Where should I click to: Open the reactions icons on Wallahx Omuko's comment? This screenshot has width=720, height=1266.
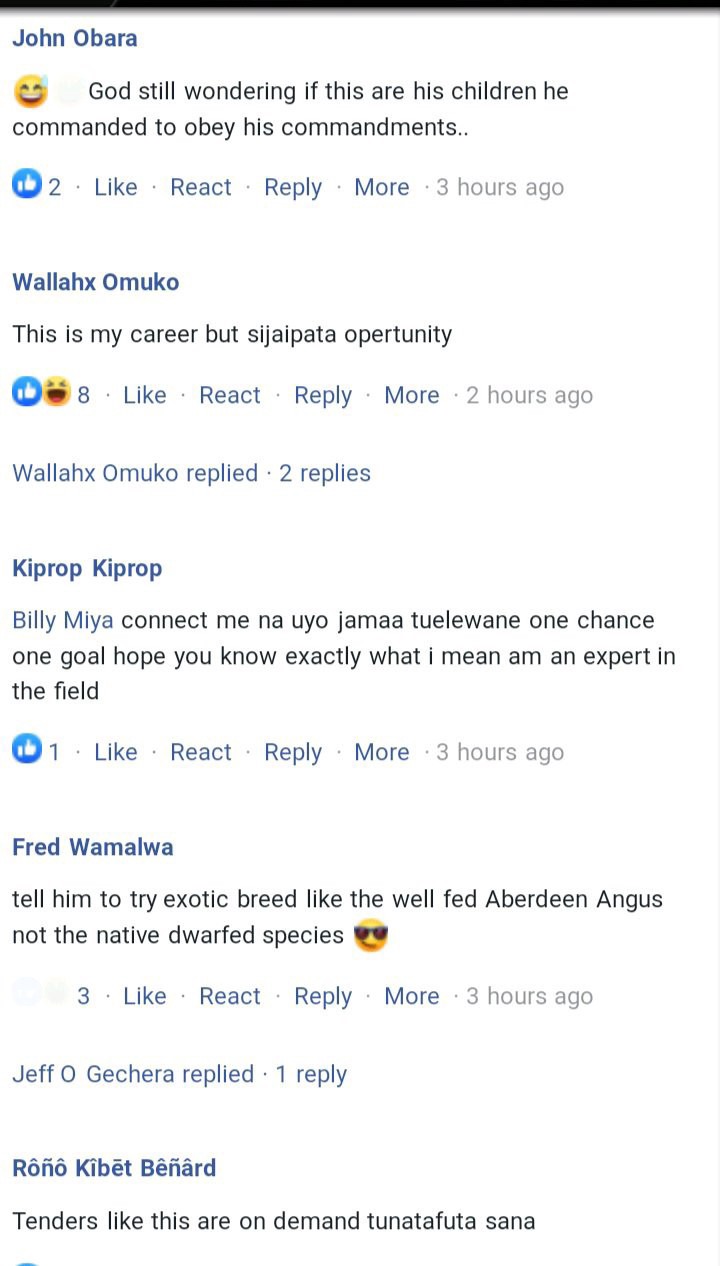[41, 393]
